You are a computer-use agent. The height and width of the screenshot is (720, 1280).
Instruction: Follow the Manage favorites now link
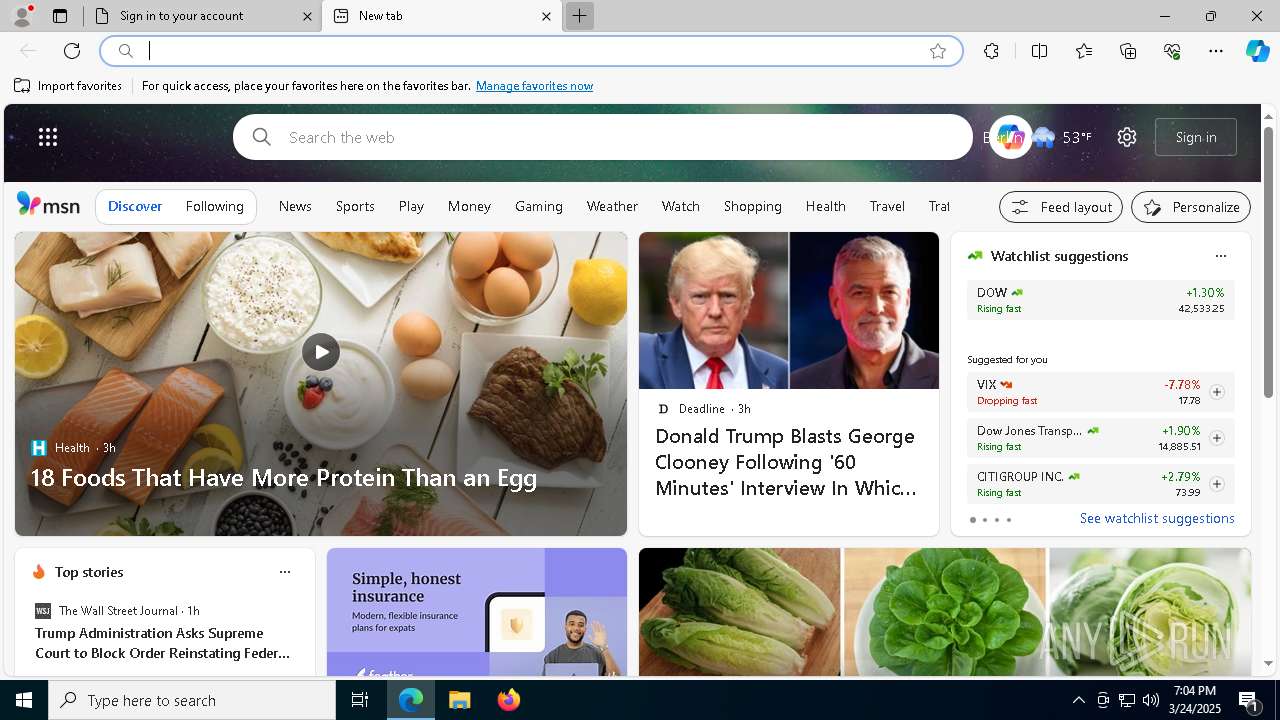(x=534, y=86)
